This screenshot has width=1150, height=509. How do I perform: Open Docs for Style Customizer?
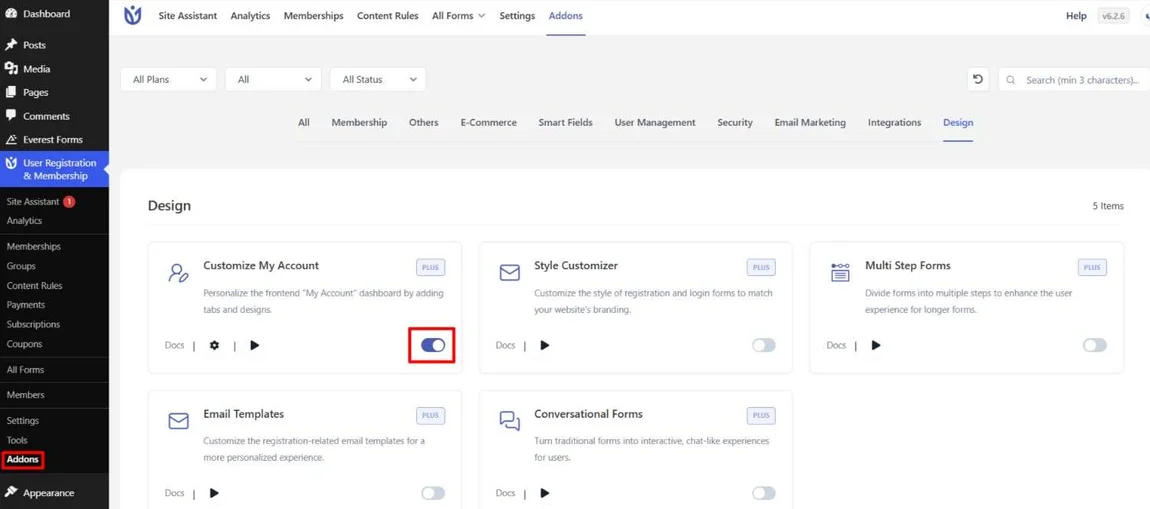coord(505,345)
